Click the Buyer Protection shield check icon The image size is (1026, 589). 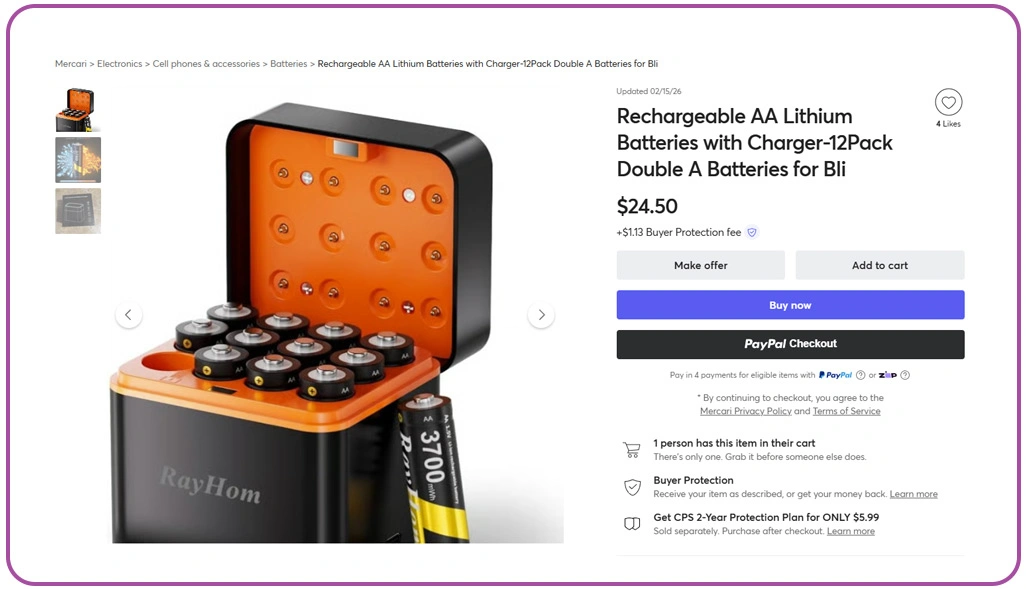tap(632, 487)
